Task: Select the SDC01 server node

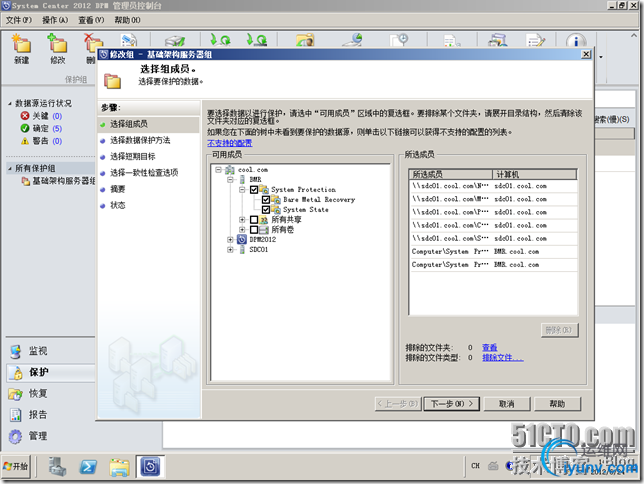Action: (258, 250)
